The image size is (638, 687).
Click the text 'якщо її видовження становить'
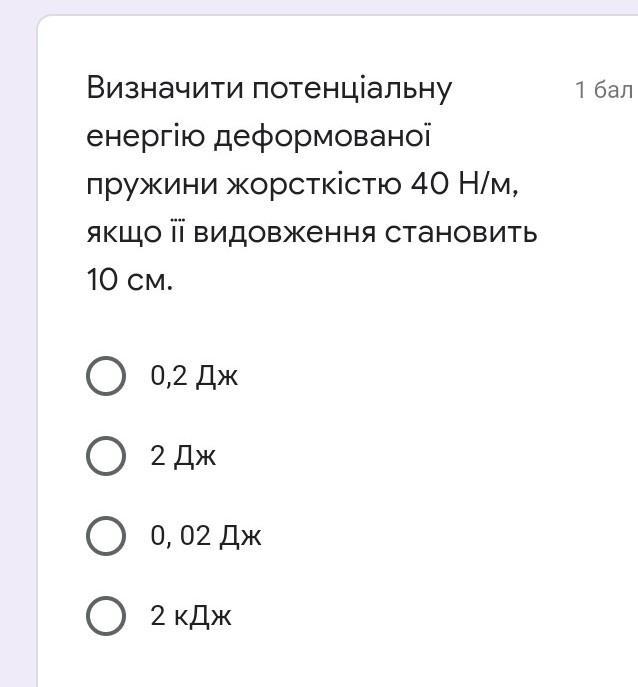point(312,232)
